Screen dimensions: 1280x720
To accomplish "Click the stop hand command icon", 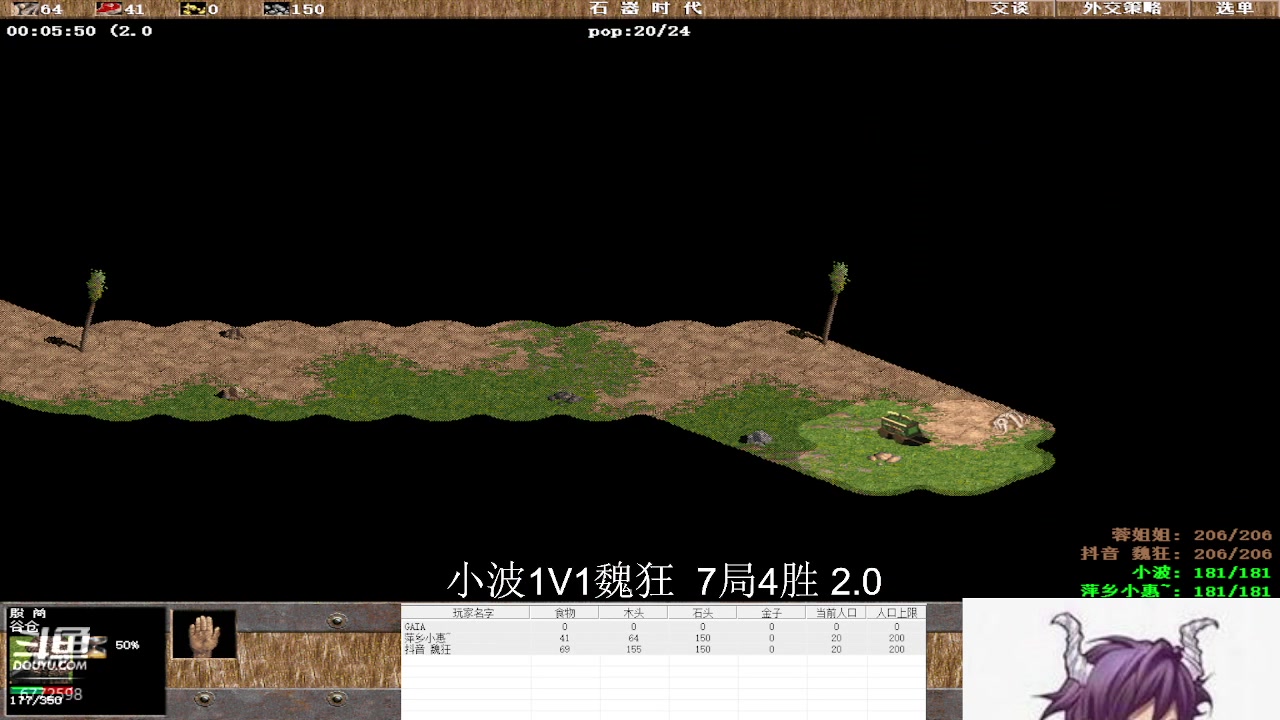I will point(204,634).
